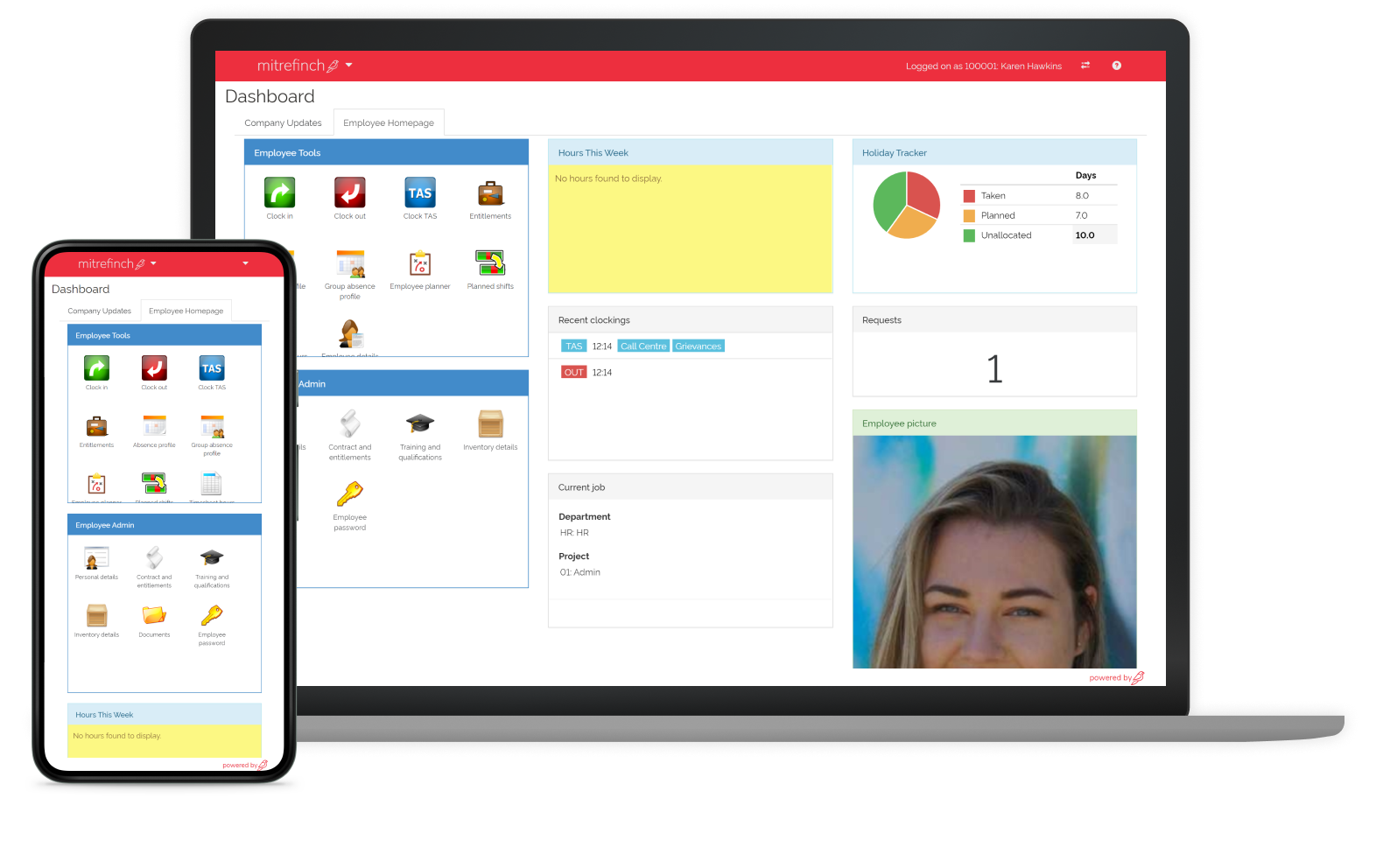Click the switch arrows icon in the header
Viewport: 1376px width, 868px height.
1085,66
